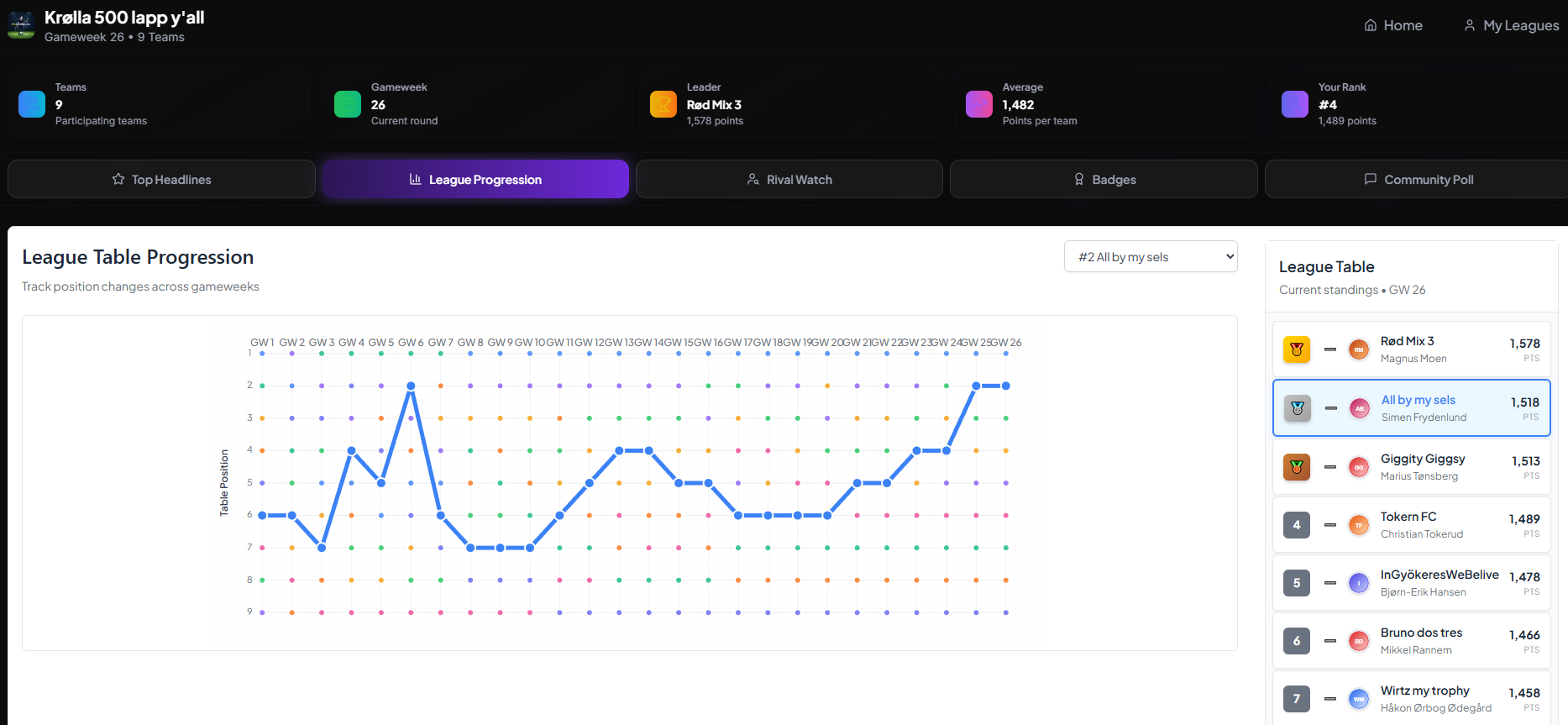This screenshot has width=1568, height=725.
Task: Click the no-change dash indicator for Rød Mix 3
Action: click(1330, 349)
